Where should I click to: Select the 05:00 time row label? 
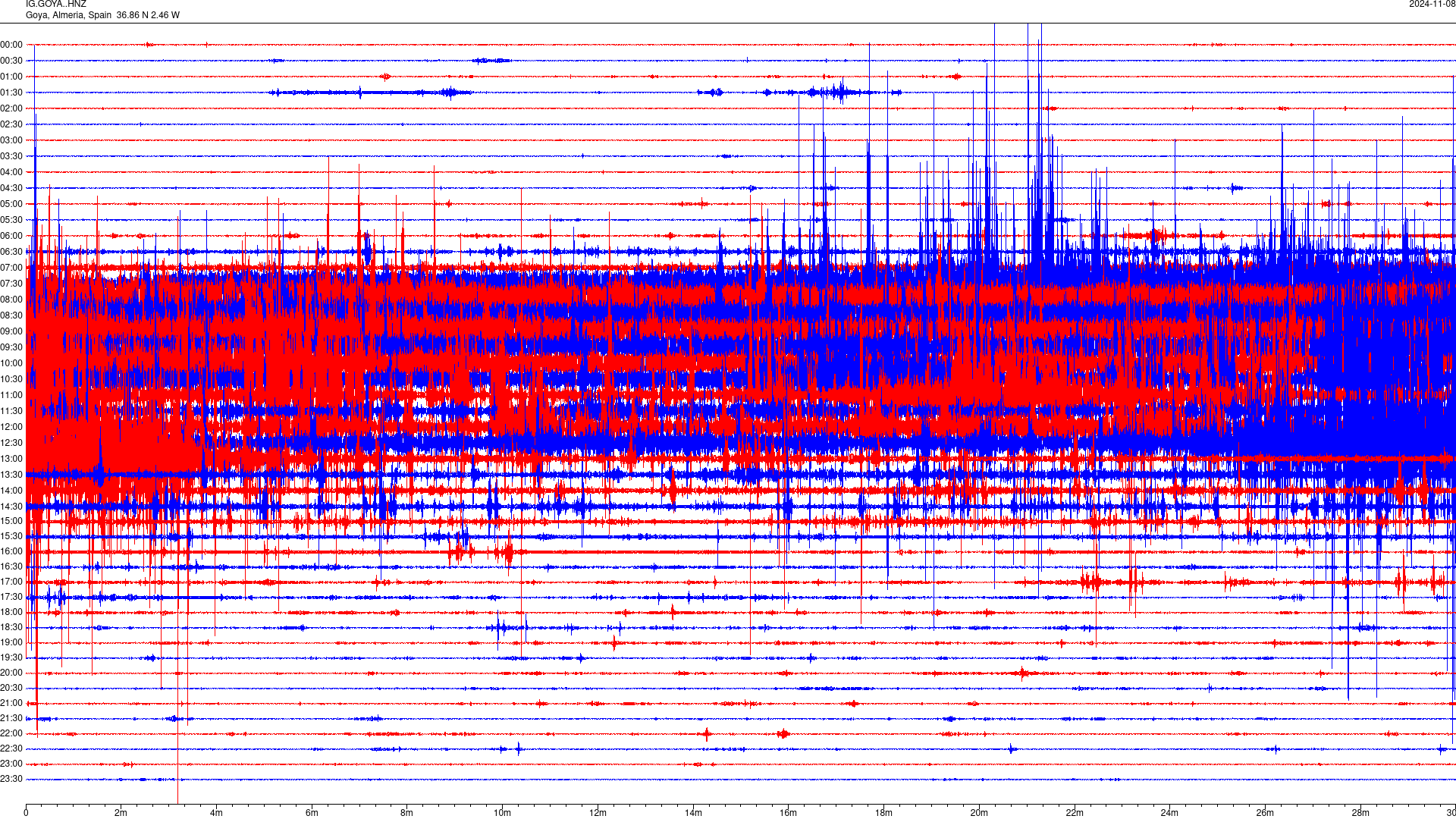11,204
